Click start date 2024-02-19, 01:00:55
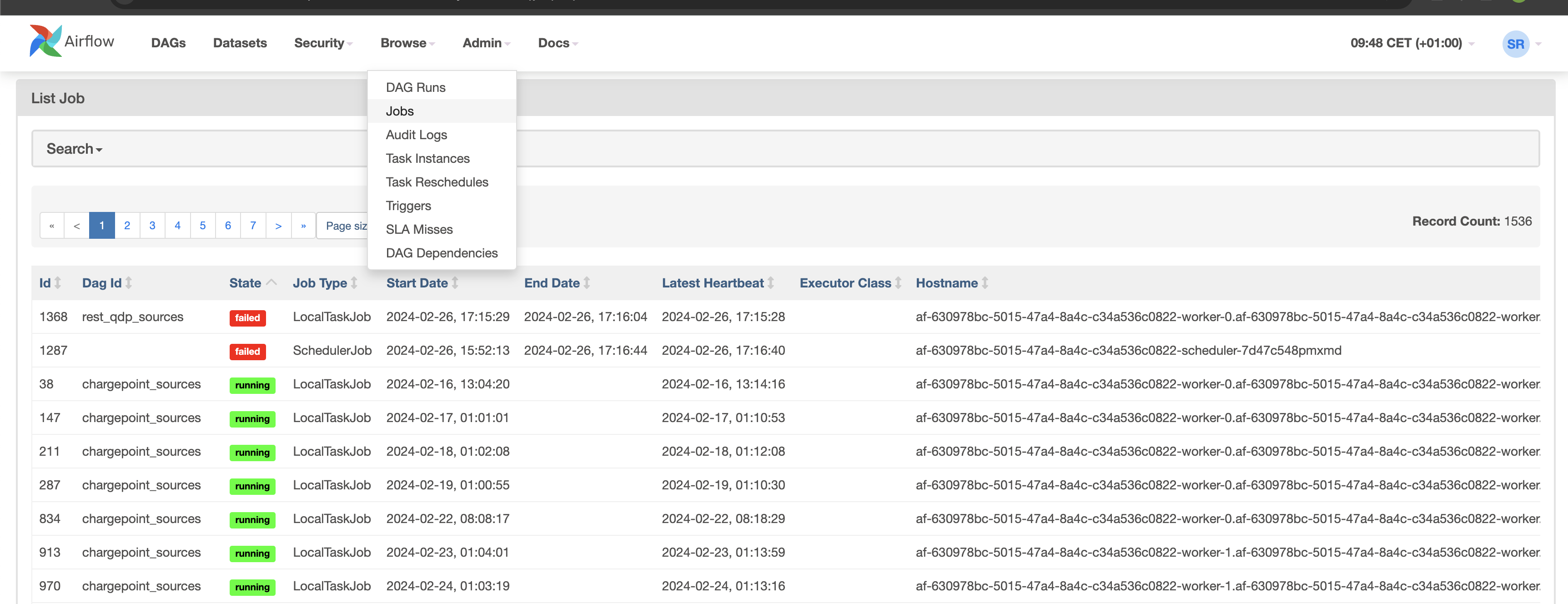Viewport: 1568px width, 604px height. [x=447, y=485]
